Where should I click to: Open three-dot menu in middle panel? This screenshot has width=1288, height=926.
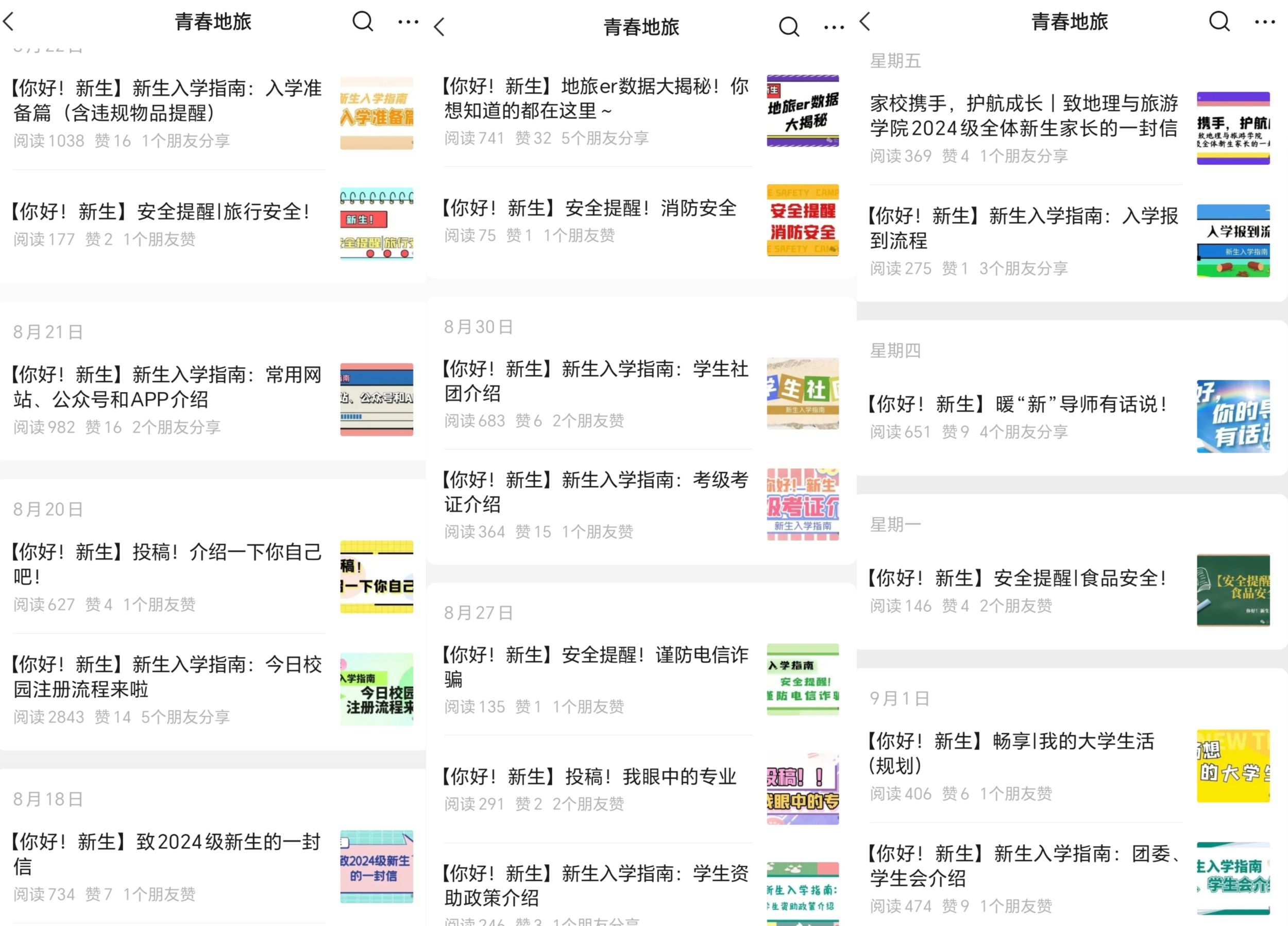(x=833, y=27)
